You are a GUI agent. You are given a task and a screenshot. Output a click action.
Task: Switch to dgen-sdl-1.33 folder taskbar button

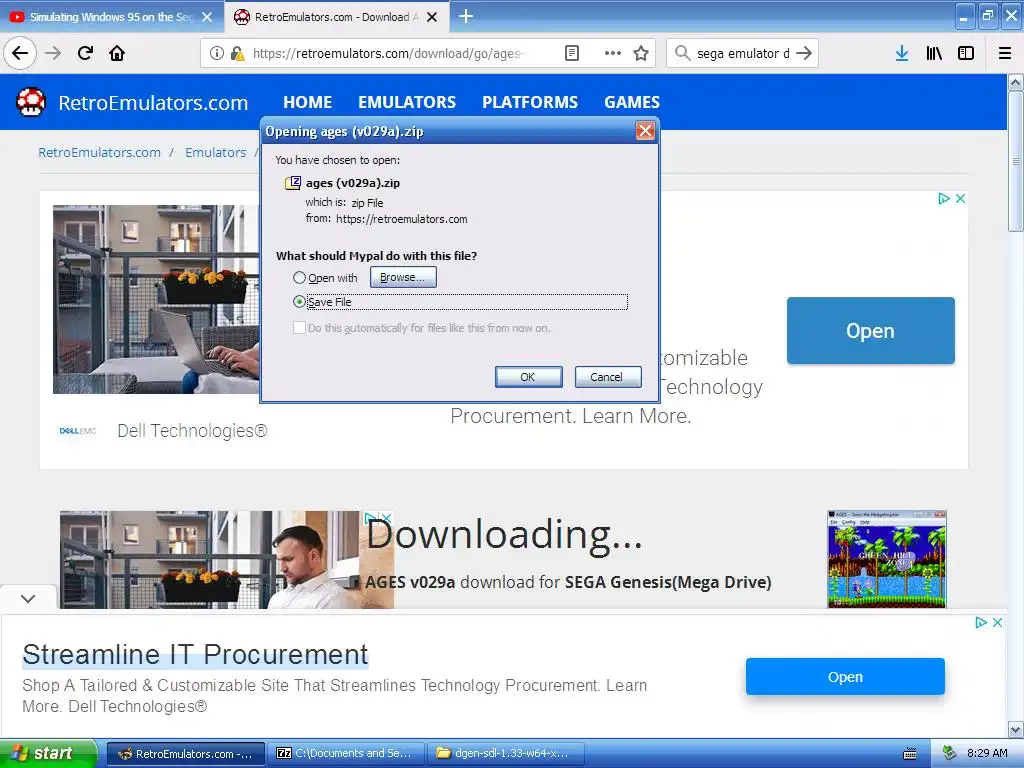tap(505, 754)
